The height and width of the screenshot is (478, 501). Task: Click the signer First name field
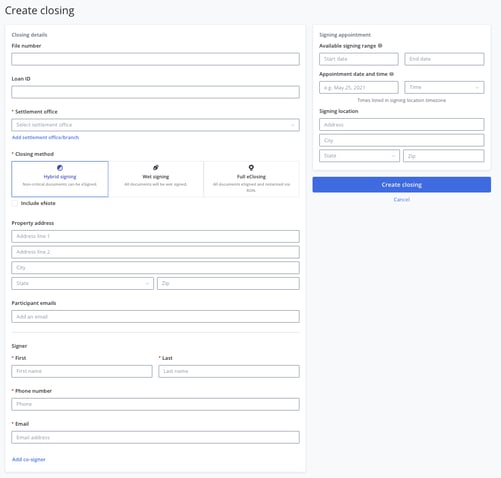coord(82,371)
